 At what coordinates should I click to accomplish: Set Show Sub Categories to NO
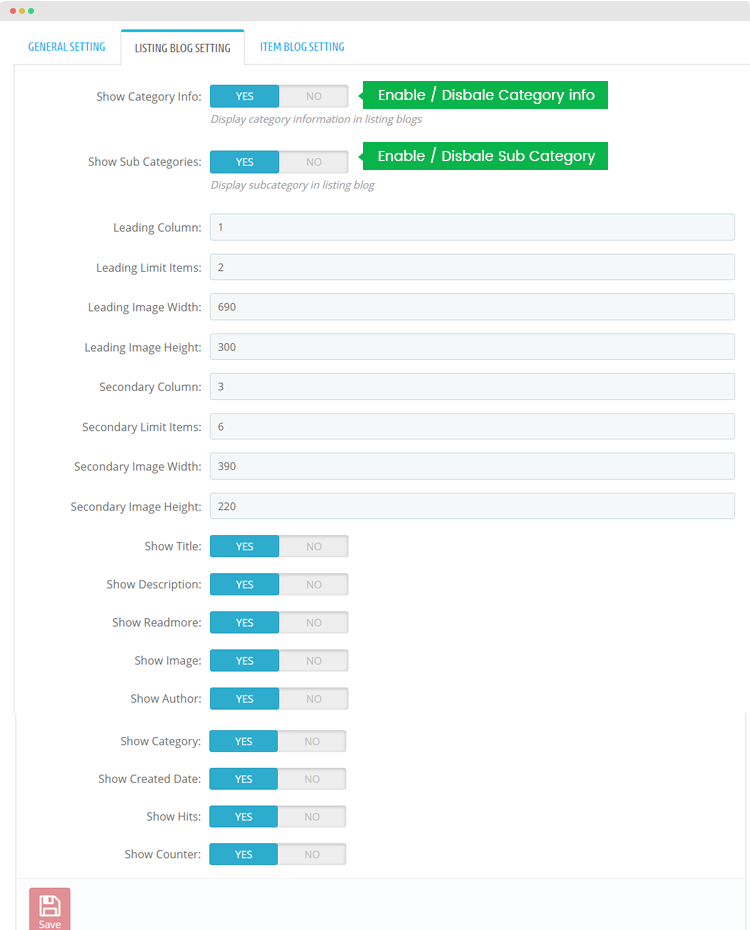click(x=314, y=162)
